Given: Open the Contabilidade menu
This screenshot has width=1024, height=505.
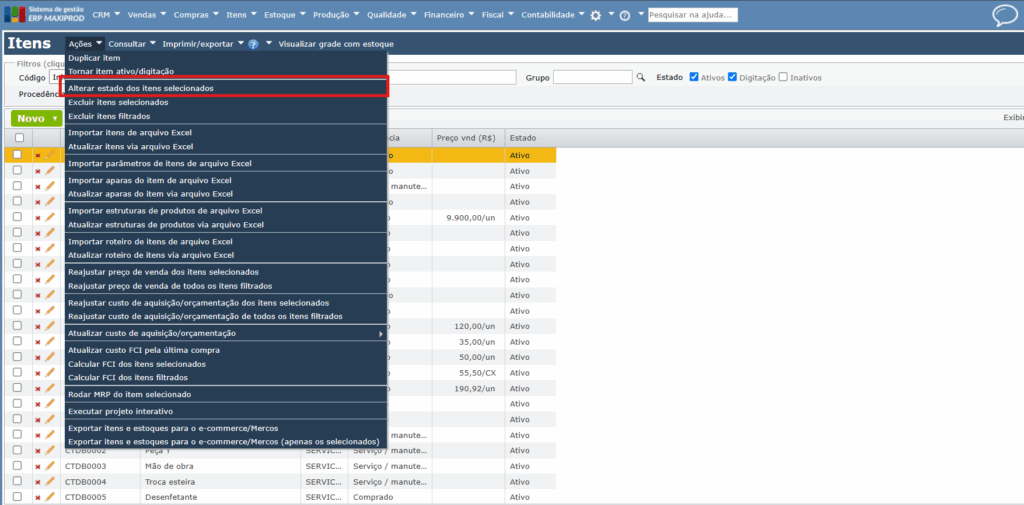Looking at the screenshot, I should coord(552,14).
